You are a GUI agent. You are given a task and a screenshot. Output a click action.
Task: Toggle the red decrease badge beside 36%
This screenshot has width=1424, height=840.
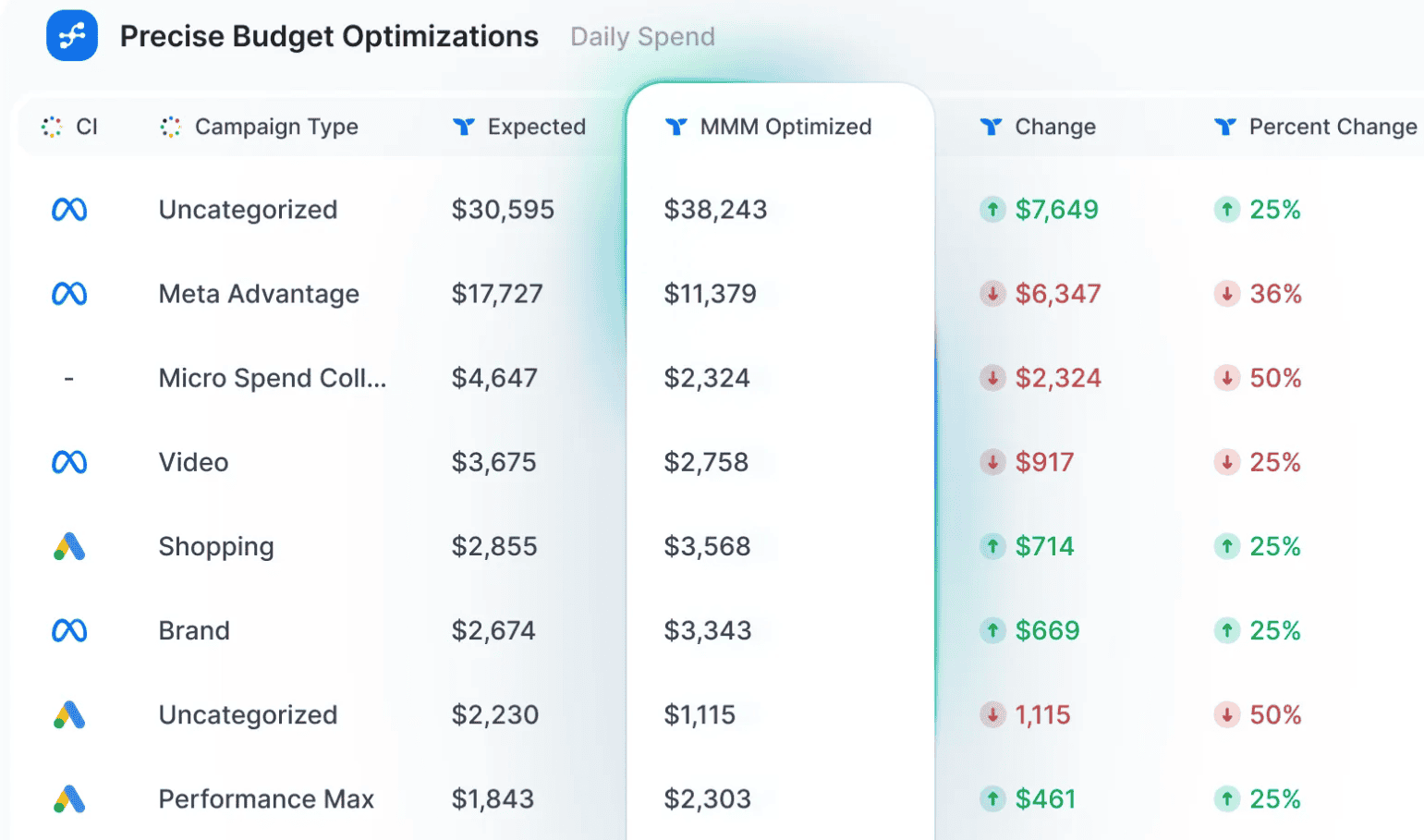(1228, 294)
